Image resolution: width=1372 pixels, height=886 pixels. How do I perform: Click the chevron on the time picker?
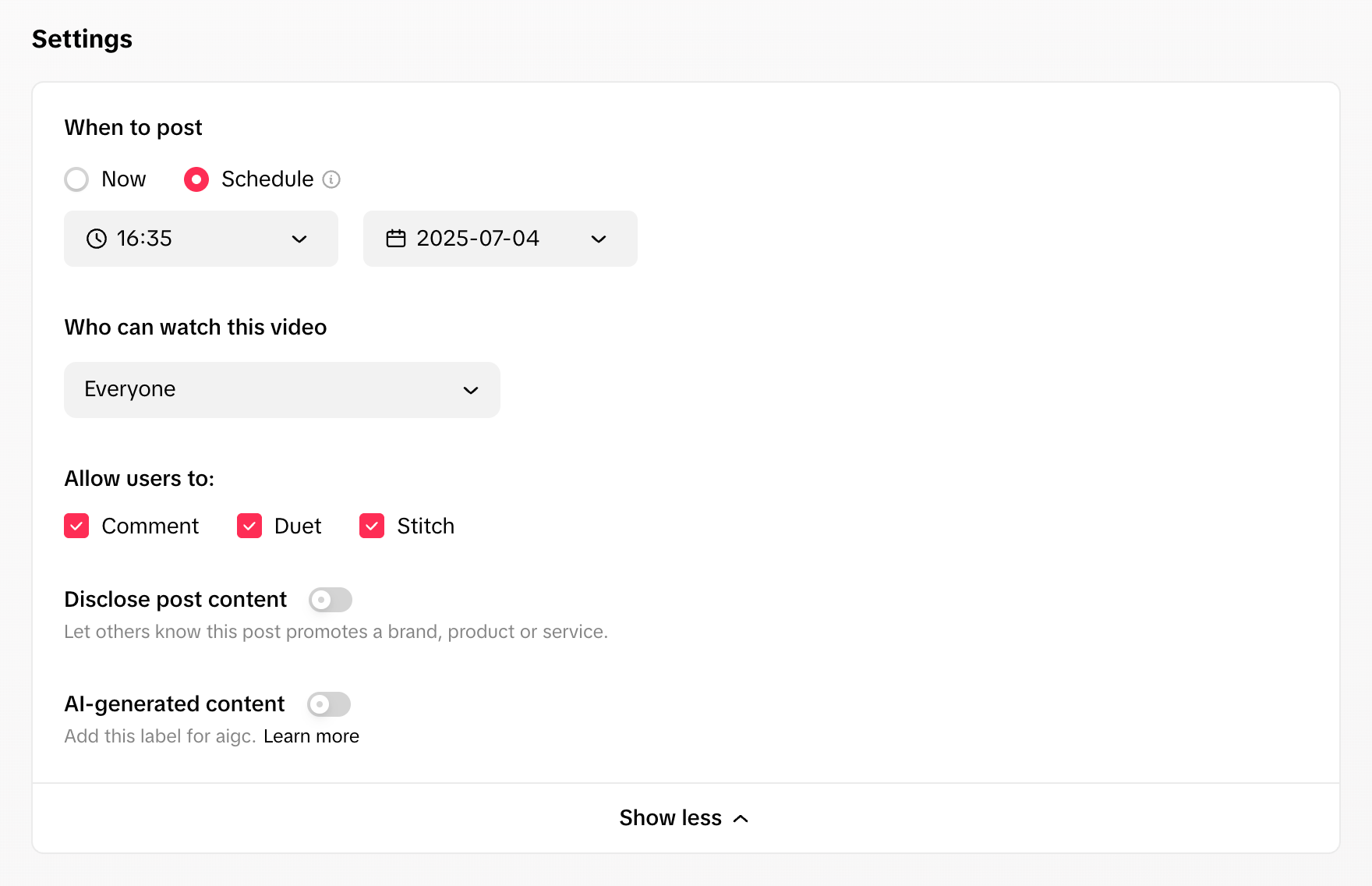(x=300, y=239)
